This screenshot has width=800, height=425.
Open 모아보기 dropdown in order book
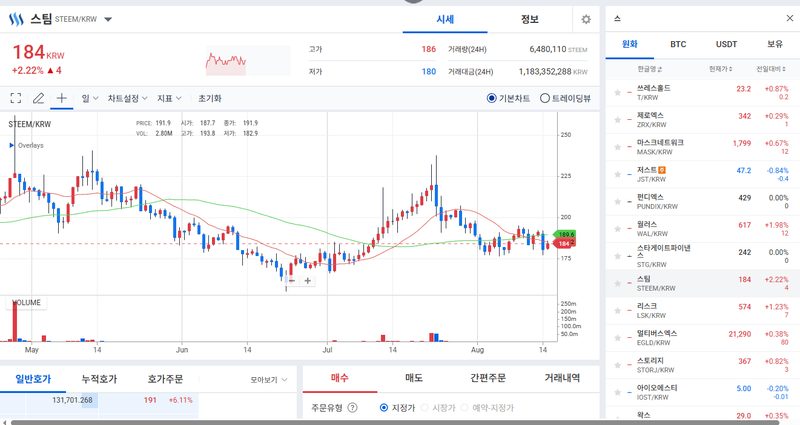pos(268,380)
